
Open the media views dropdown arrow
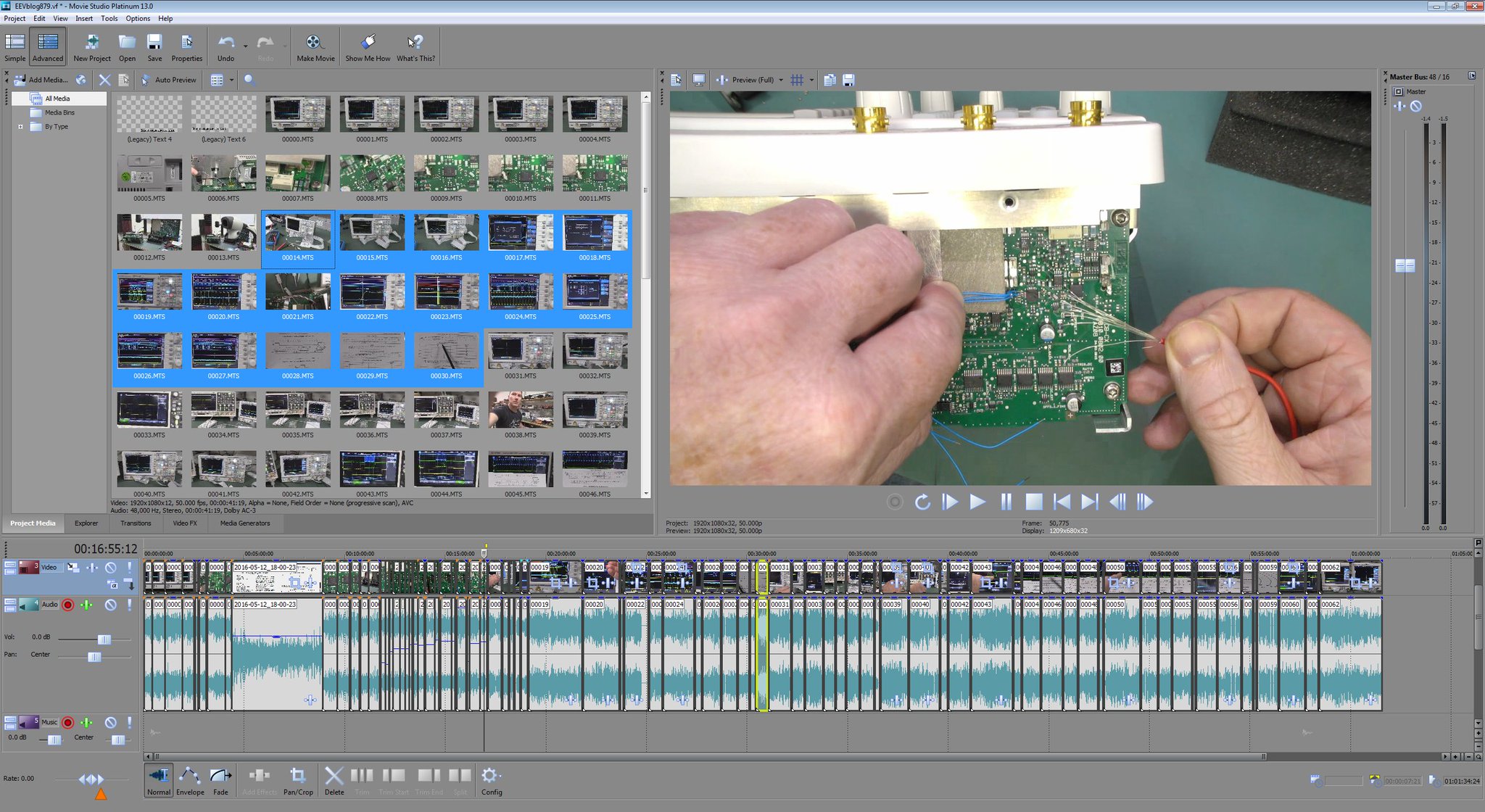[232, 80]
